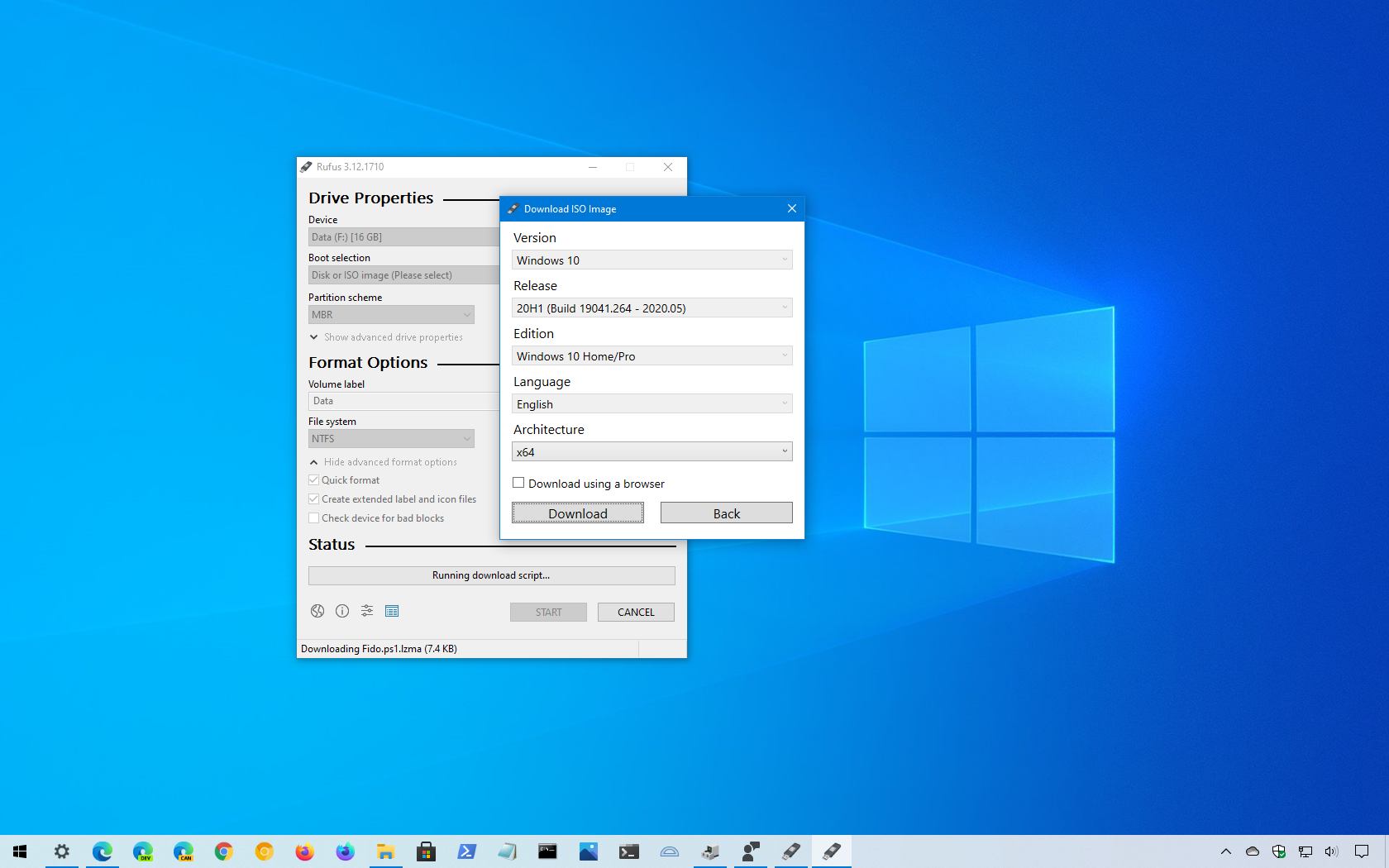Open Action Center notifications icon
The image size is (1389, 868).
[x=1361, y=851]
